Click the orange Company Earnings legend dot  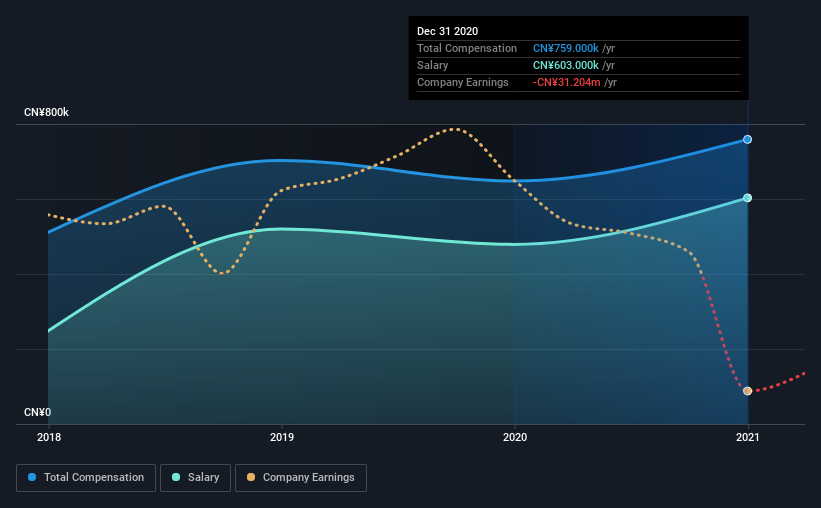point(251,477)
